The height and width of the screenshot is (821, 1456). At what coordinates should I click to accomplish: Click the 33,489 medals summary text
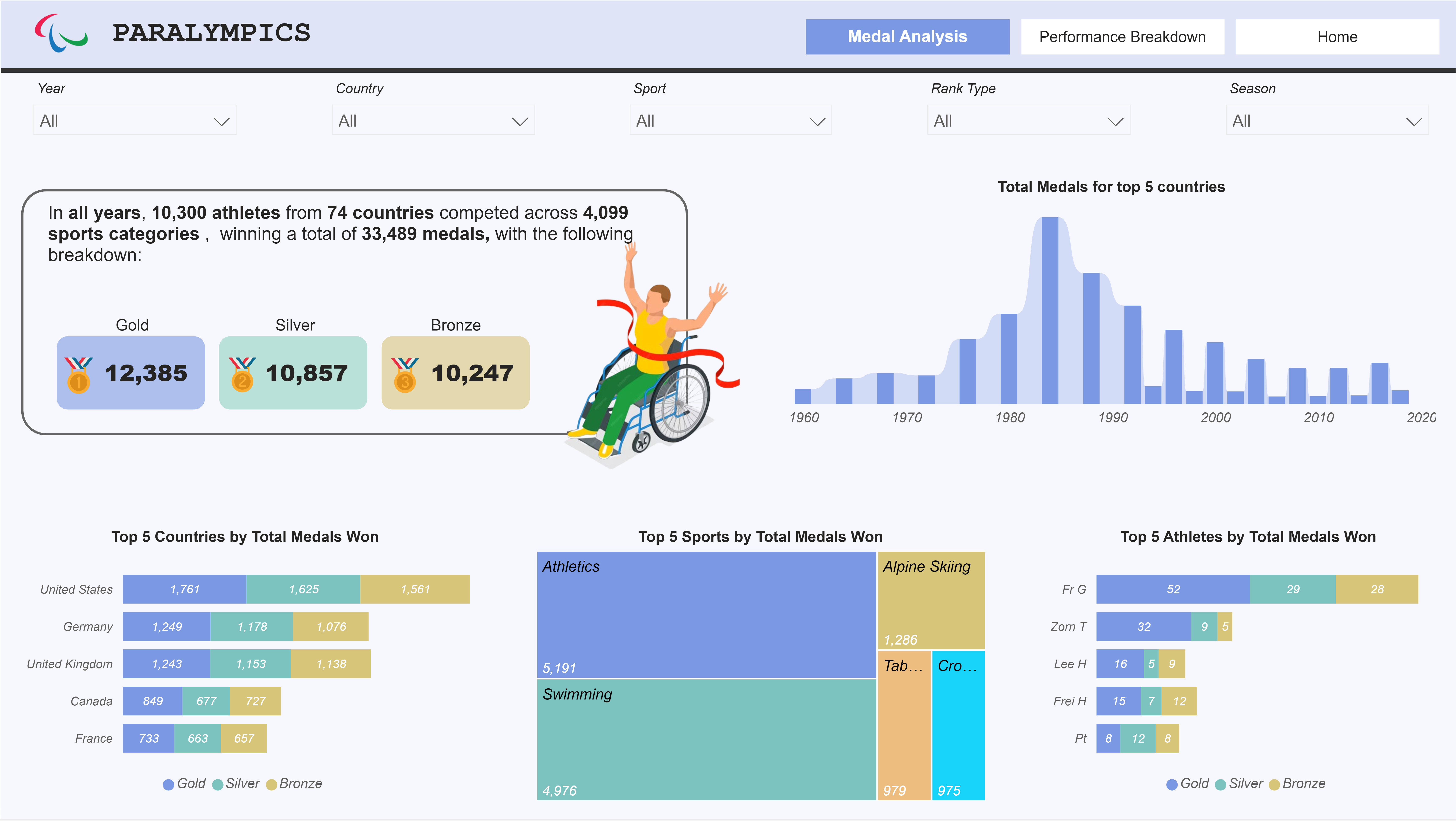426,234
